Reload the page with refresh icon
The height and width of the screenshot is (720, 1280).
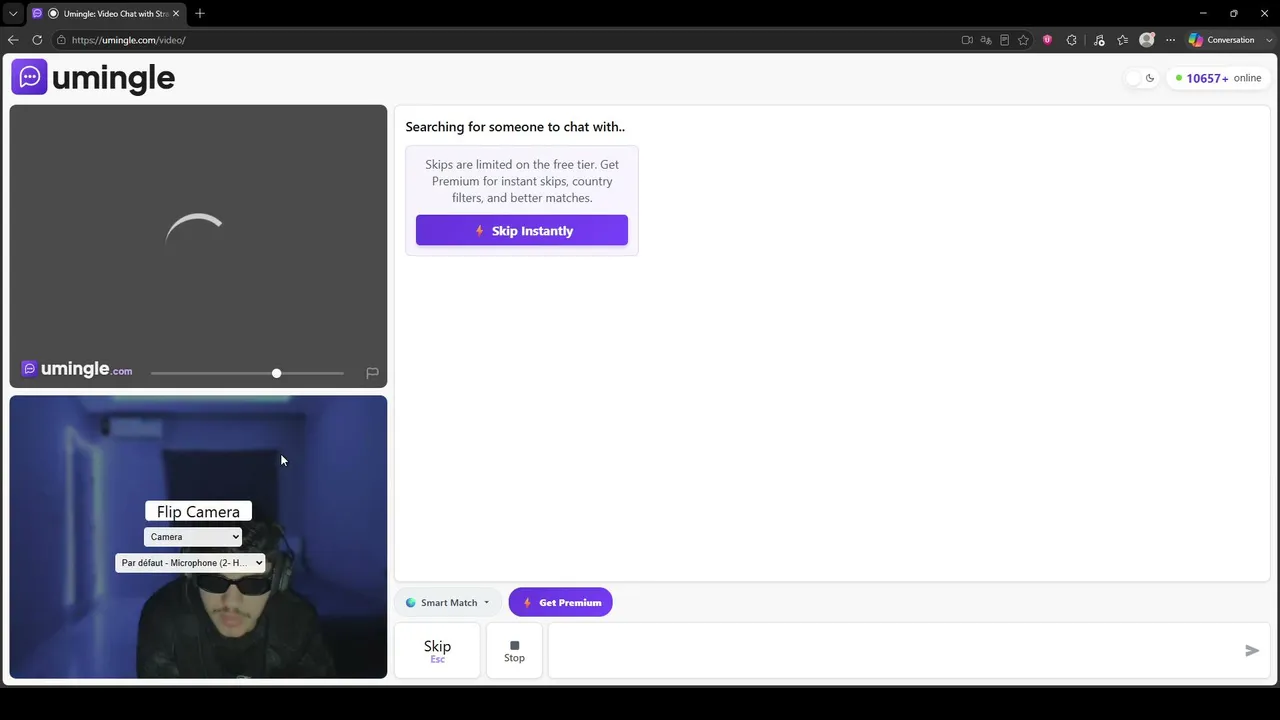click(x=37, y=40)
